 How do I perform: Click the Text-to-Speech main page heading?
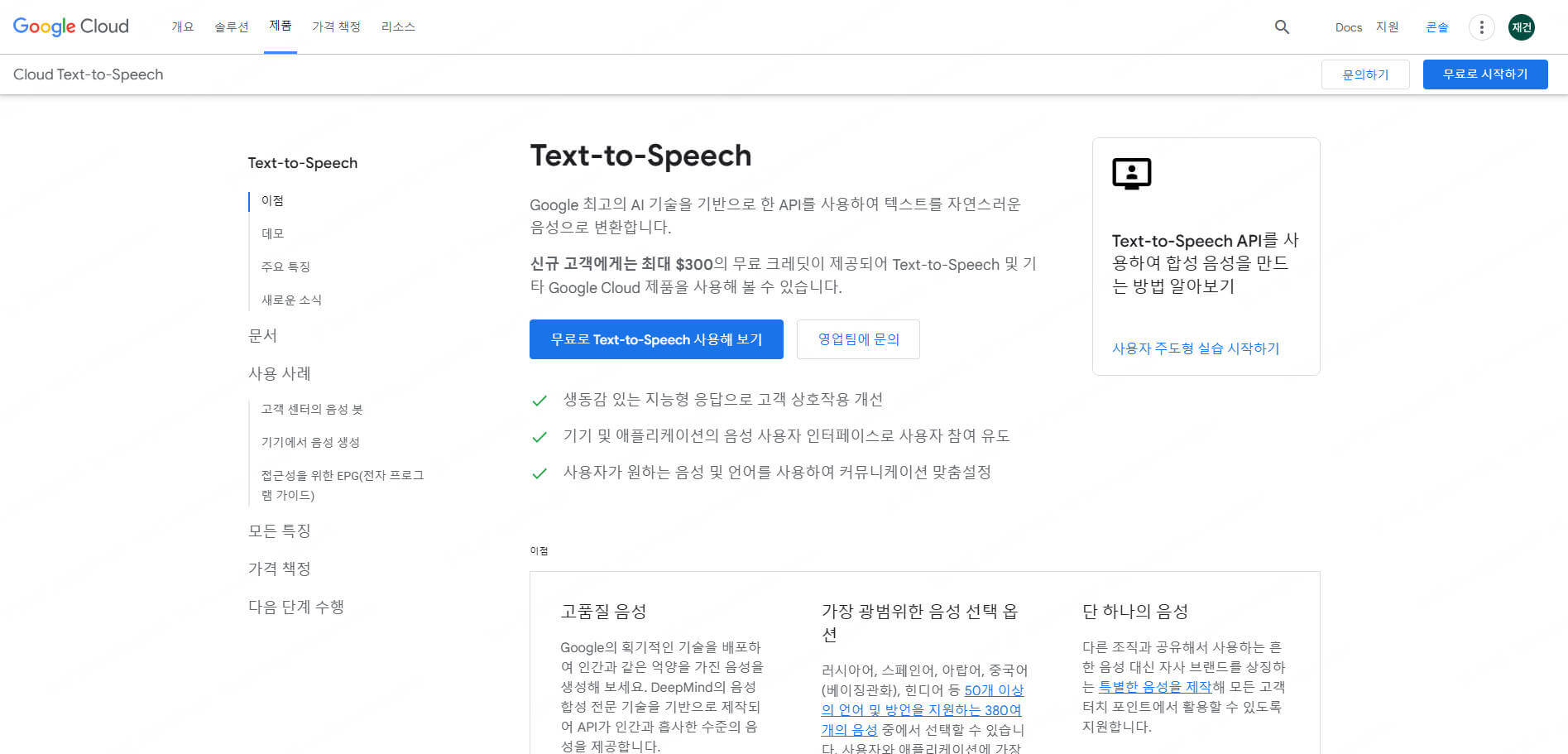click(x=640, y=156)
